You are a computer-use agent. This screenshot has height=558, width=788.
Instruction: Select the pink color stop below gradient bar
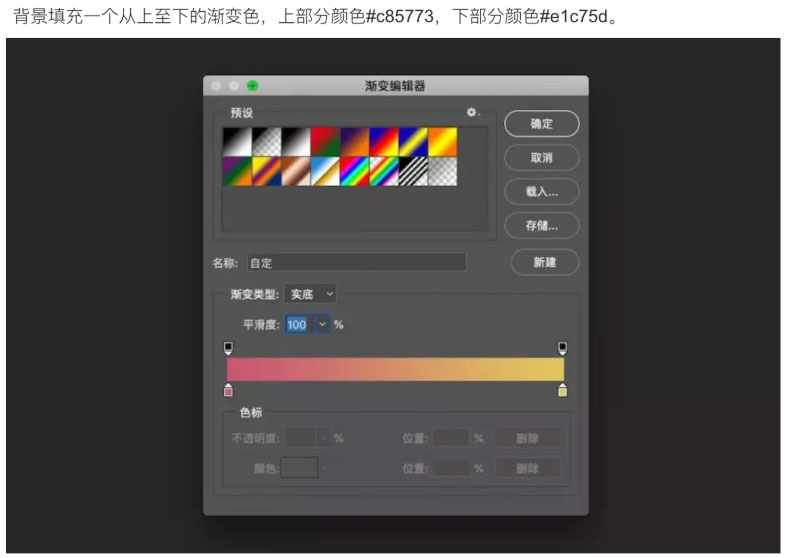[x=228, y=390]
